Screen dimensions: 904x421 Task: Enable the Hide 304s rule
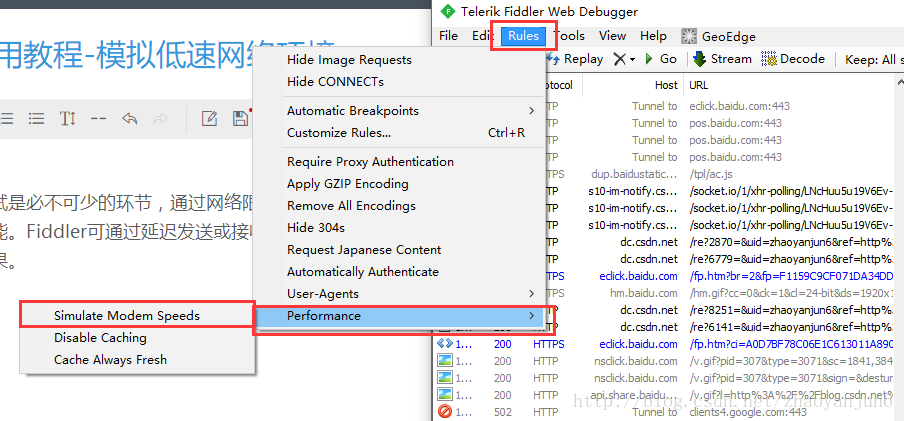[x=316, y=228]
